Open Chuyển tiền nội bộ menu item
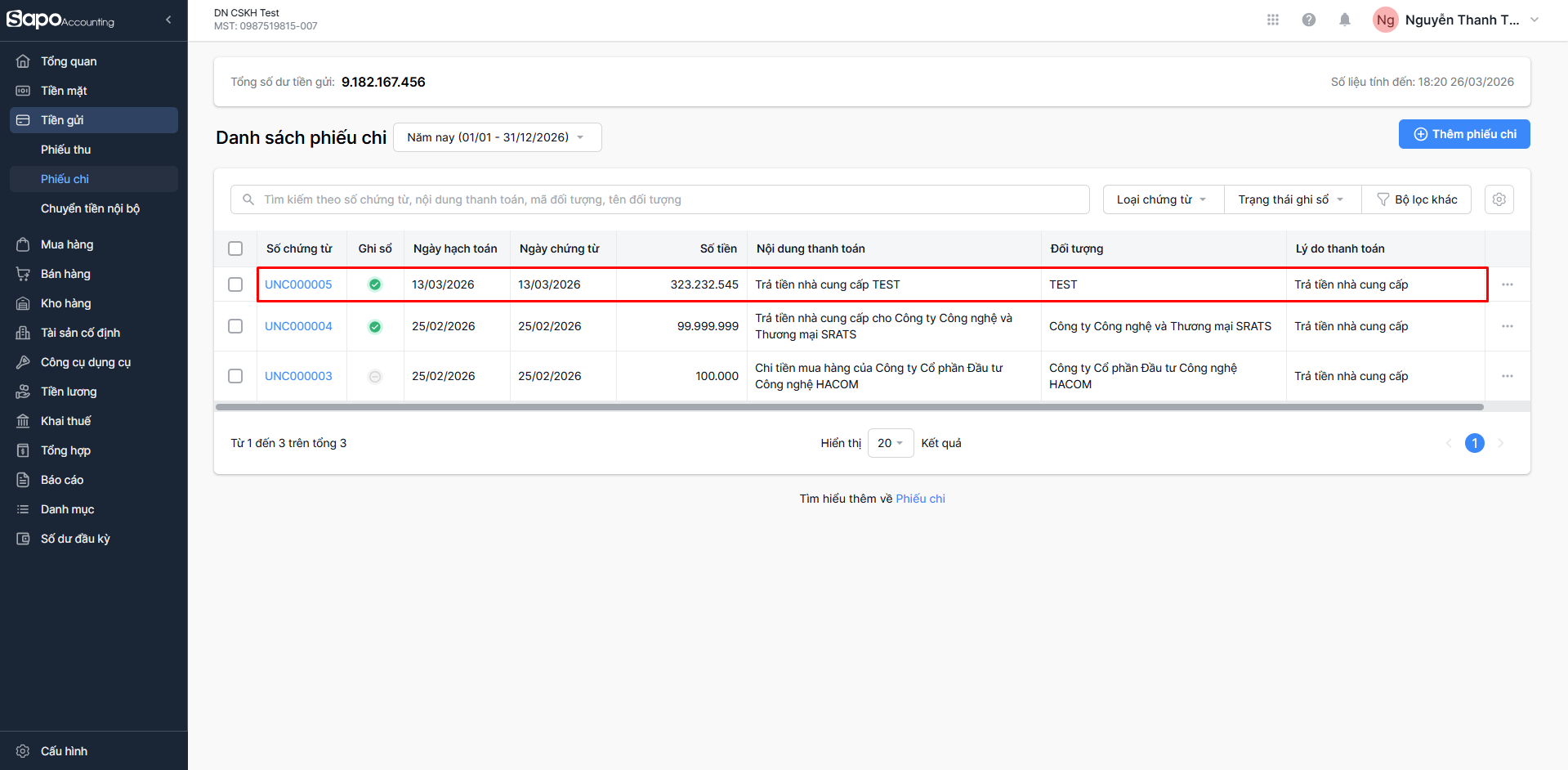 click(90, 208)
